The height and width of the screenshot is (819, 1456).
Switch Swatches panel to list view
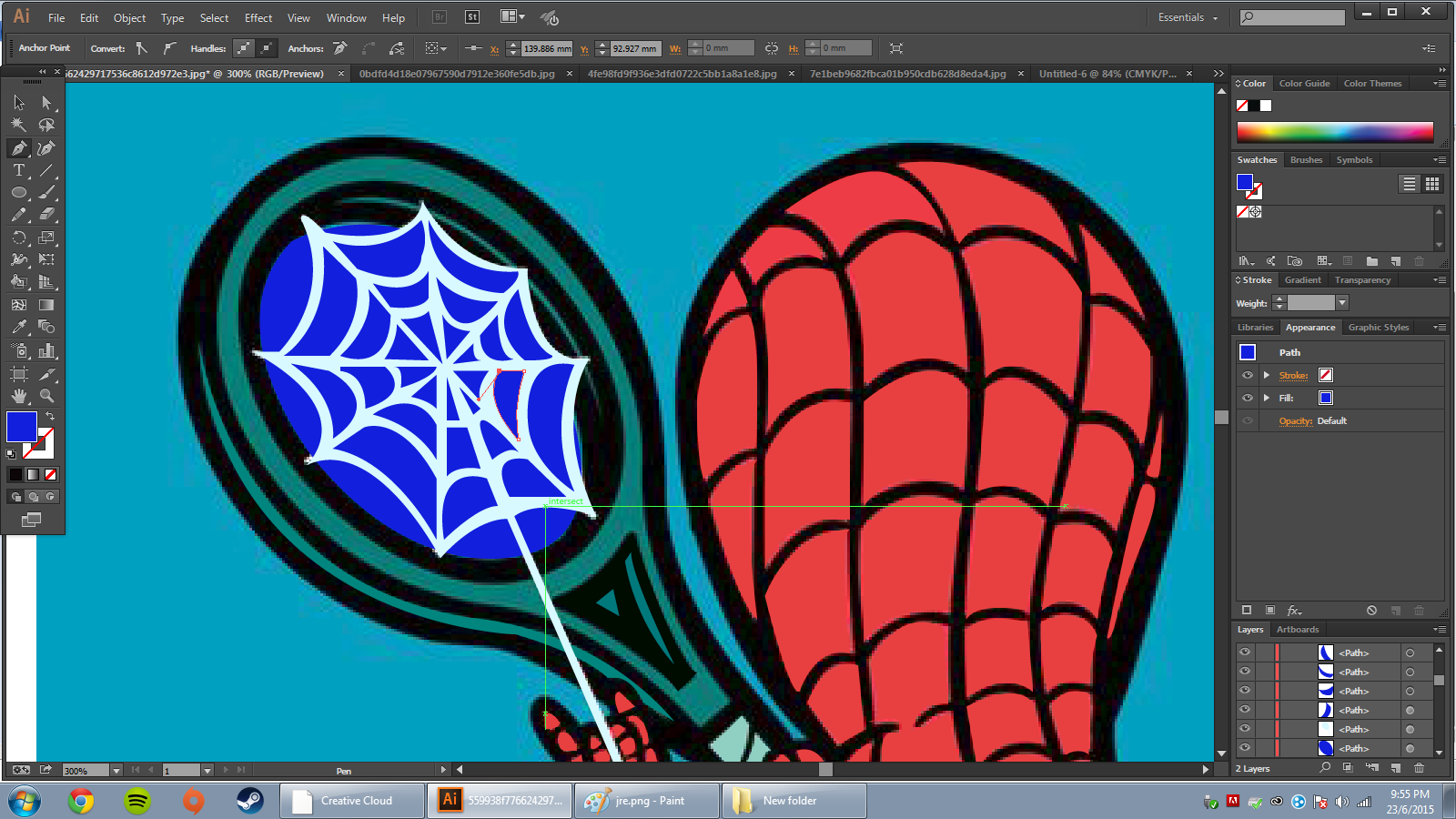[1409, 184]
